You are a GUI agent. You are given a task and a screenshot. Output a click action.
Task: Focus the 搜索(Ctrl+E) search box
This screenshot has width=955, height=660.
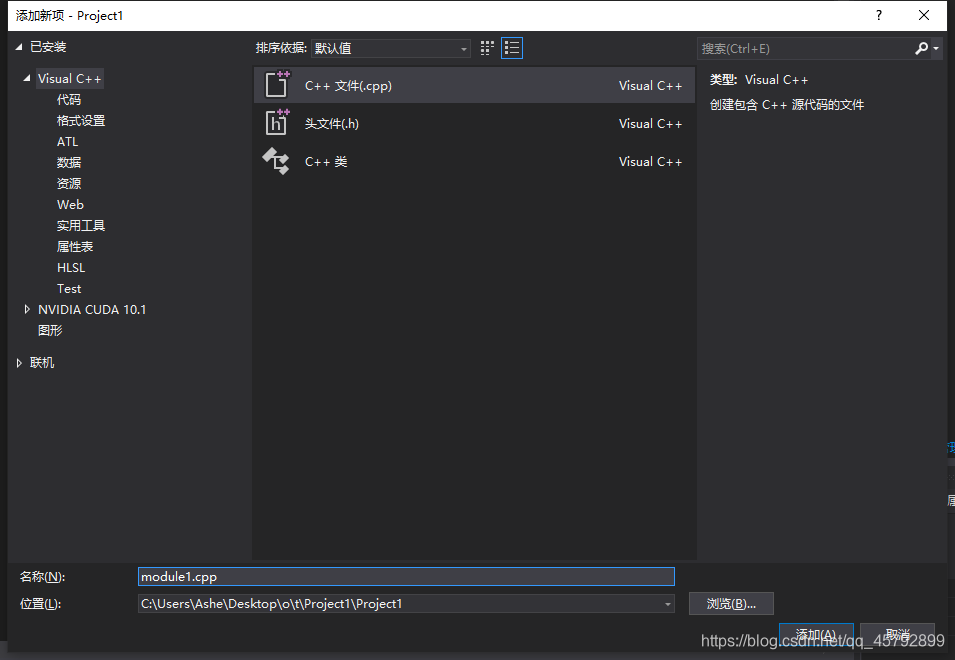(x=805, y=48)
